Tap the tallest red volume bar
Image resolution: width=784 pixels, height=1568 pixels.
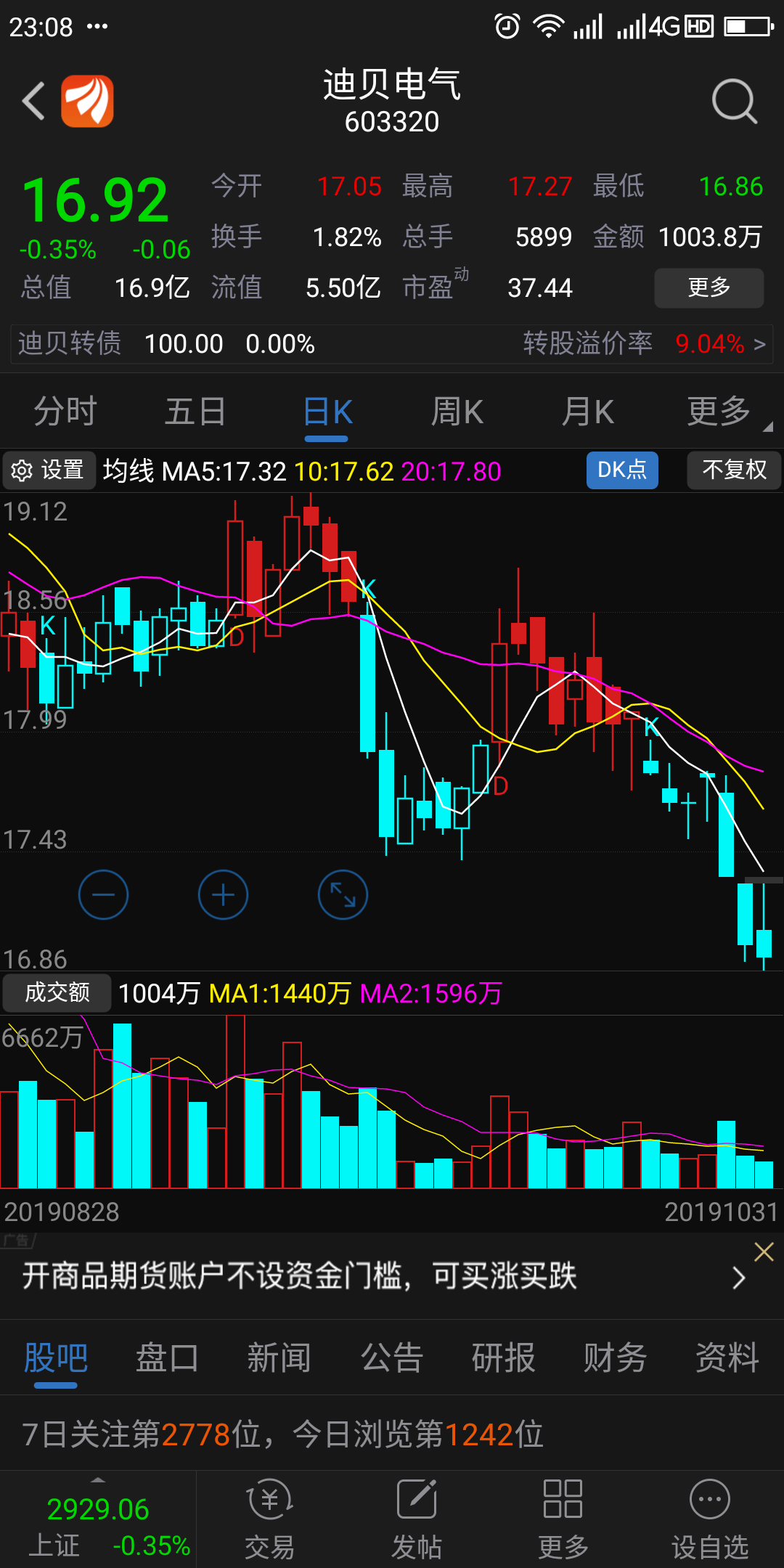click(235, 1101)
